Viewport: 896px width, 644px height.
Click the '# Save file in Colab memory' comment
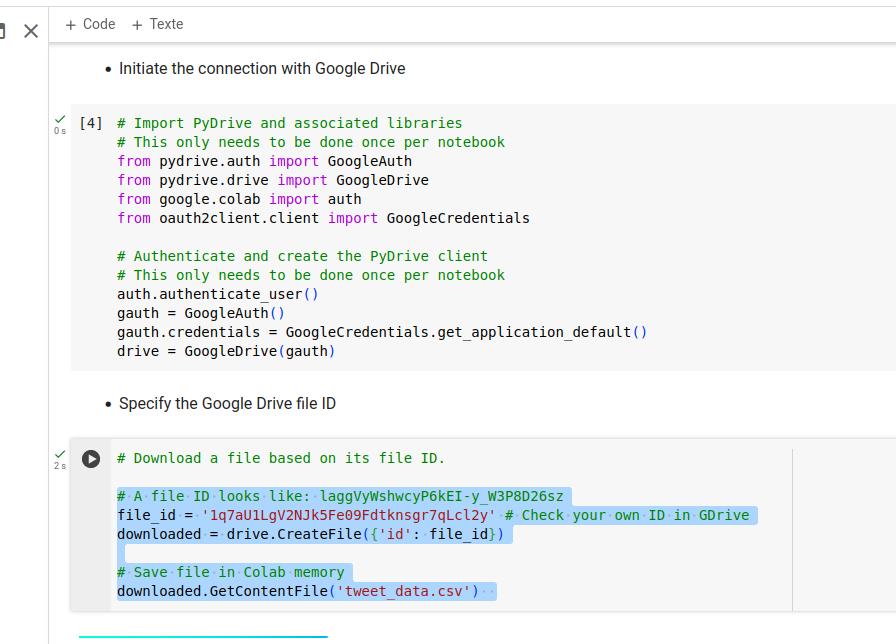click(x=230, y=572)
